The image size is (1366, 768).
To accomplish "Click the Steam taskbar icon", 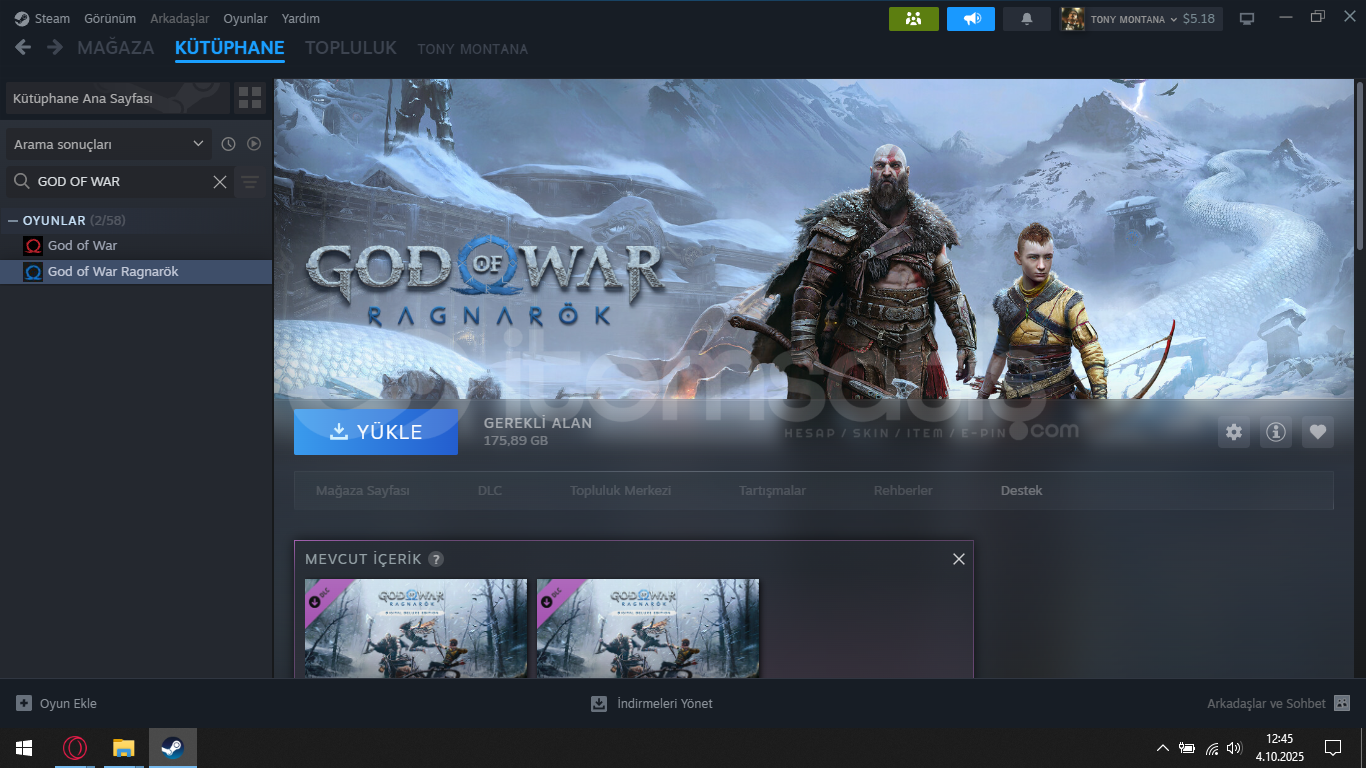I will pos(172,748).
